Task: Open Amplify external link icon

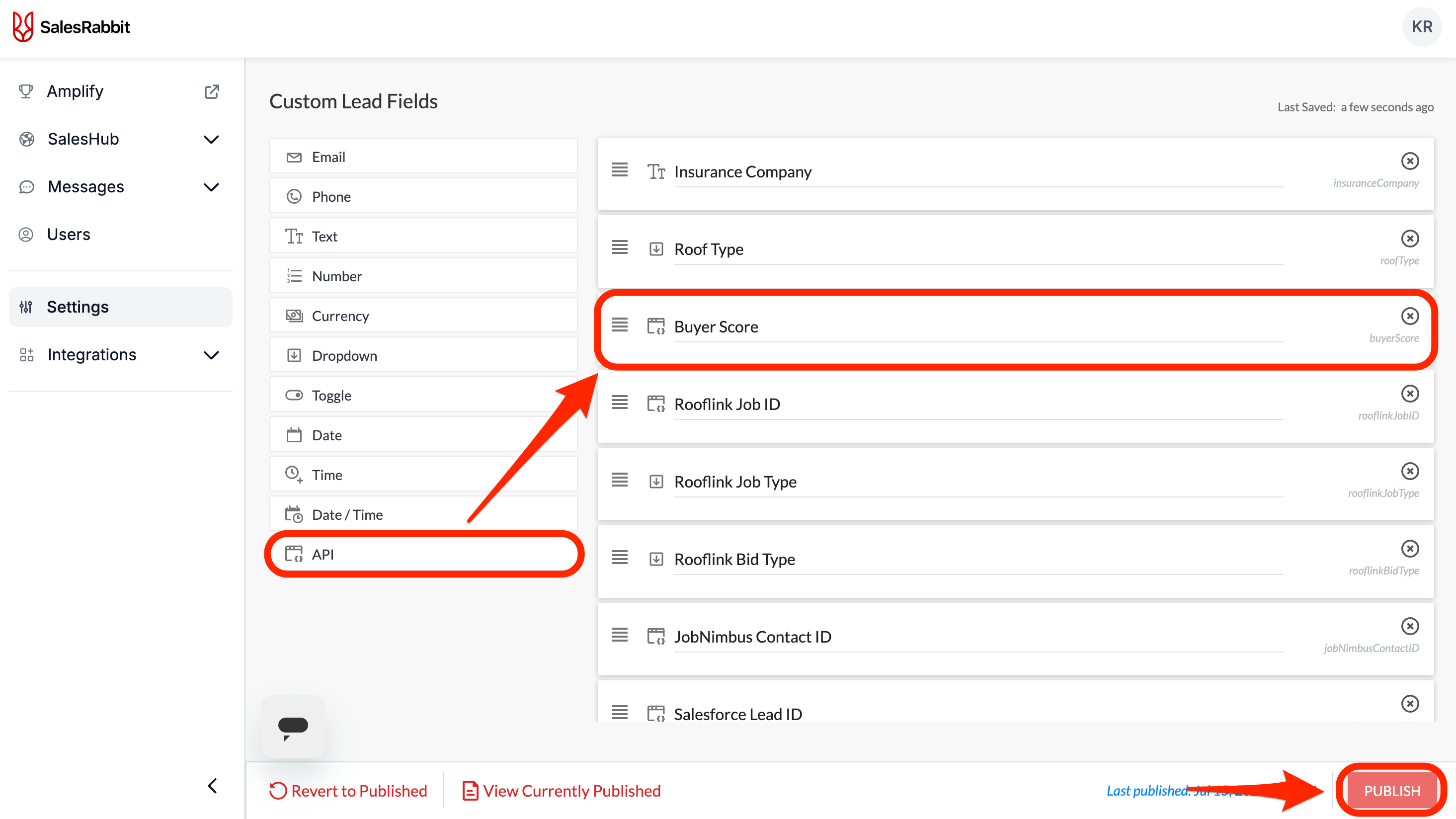Action: pos(211,91)
